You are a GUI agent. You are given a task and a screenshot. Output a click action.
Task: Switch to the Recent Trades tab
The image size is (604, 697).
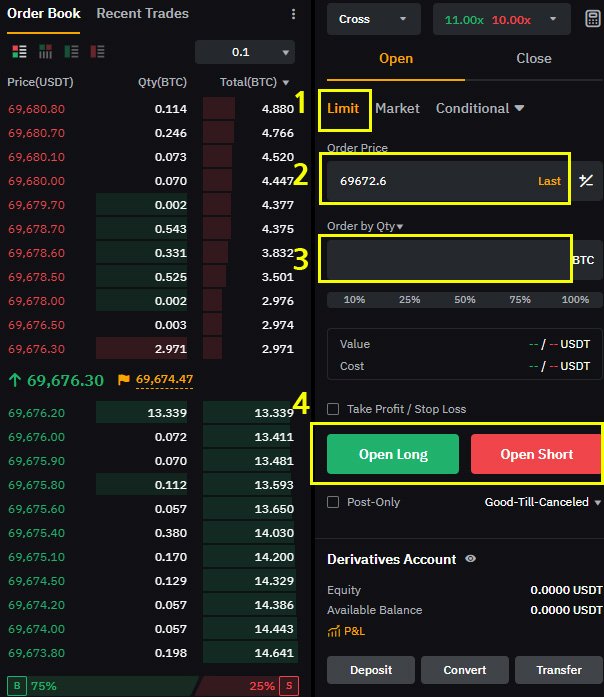tap(143, 13)
